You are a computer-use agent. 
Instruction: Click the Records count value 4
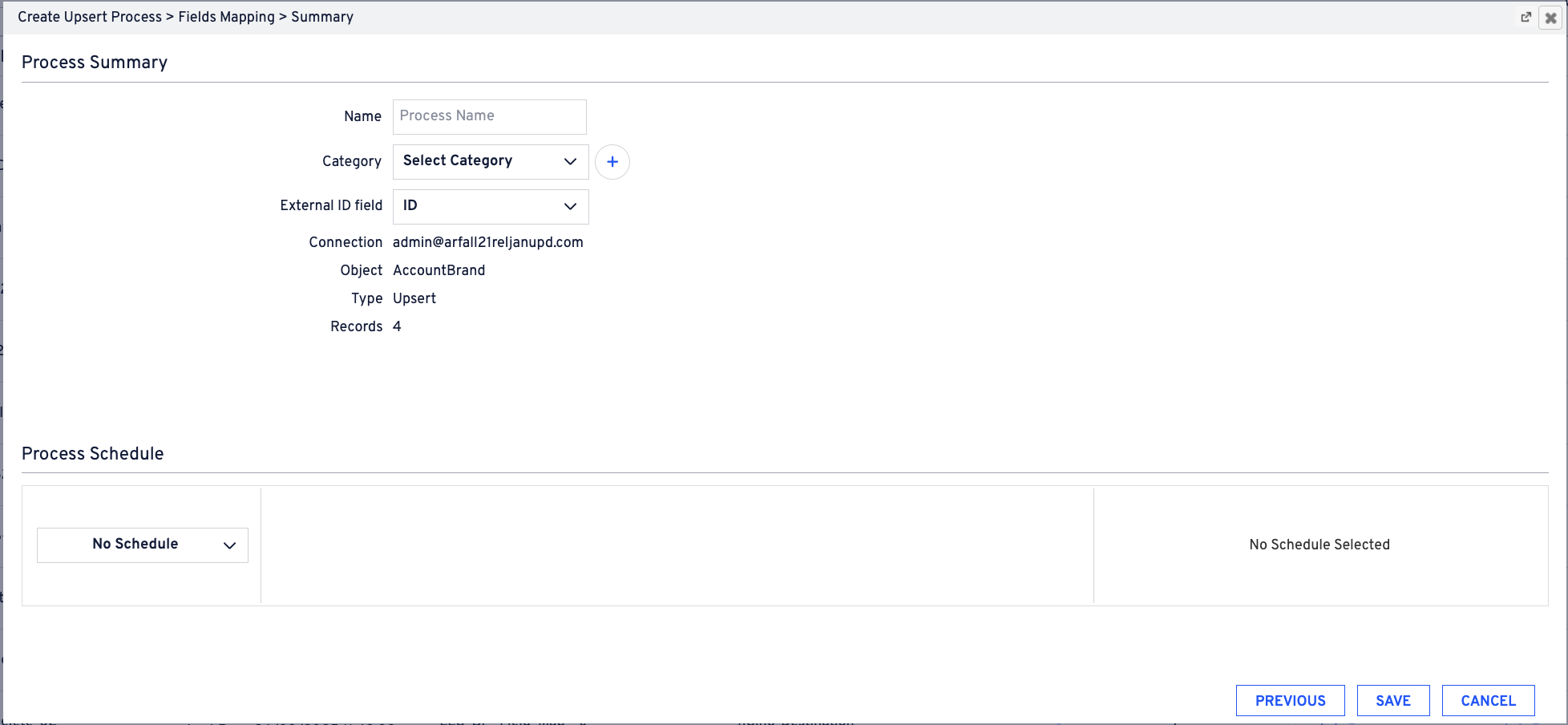click(x=397, y=326)
